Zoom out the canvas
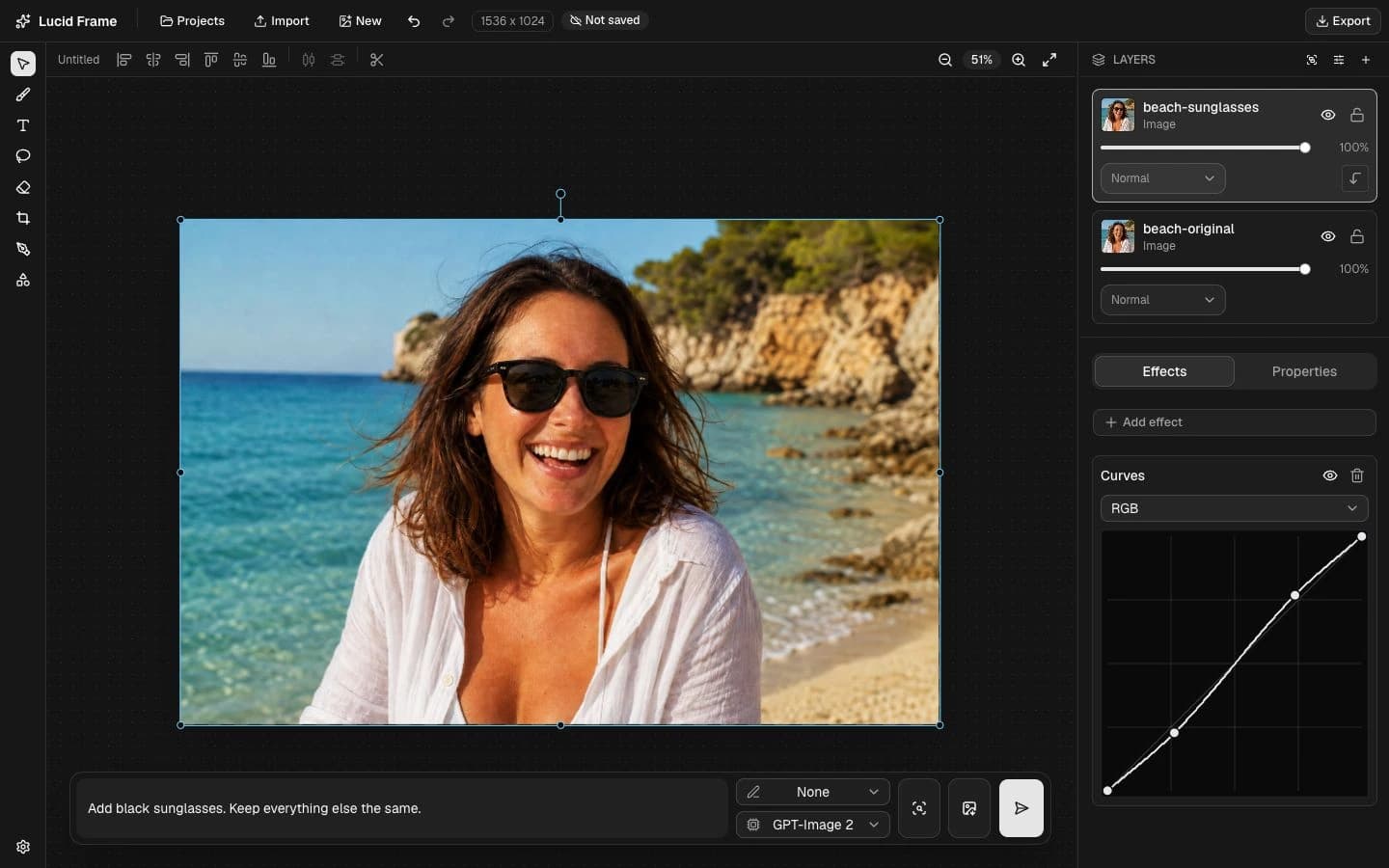 tap(945, 60)
